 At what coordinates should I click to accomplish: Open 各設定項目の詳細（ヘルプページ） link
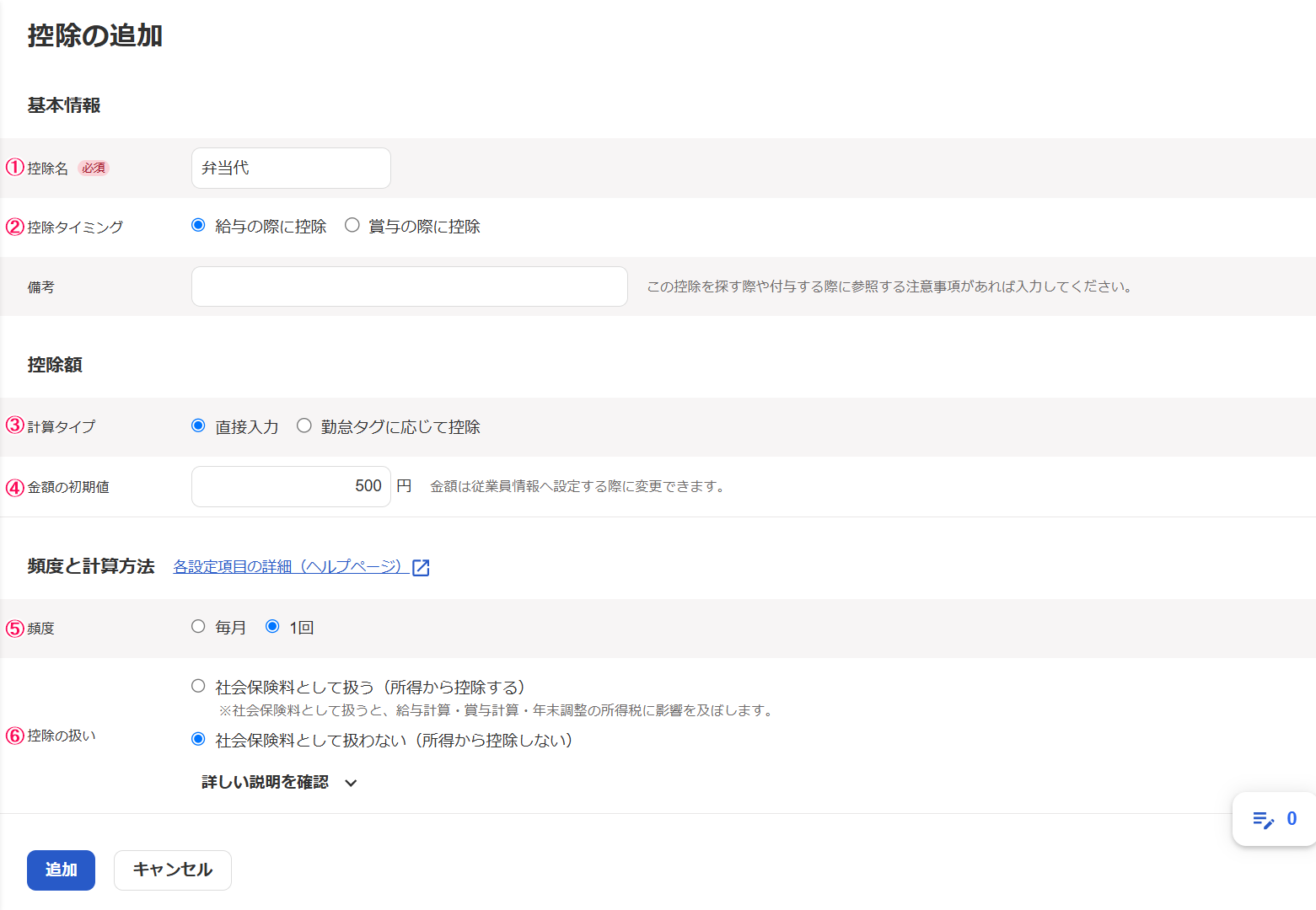point(291,566)
